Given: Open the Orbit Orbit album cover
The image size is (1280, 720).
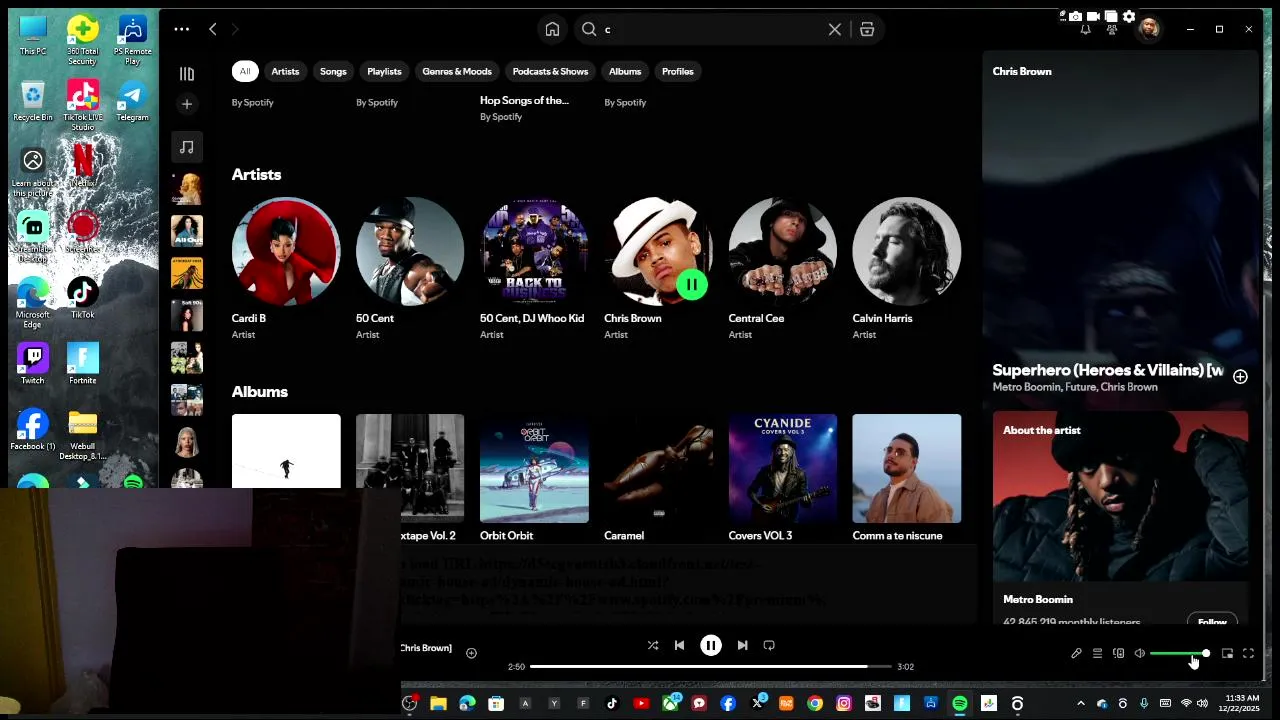Looking at the screenshot, I should pos(534,468).
